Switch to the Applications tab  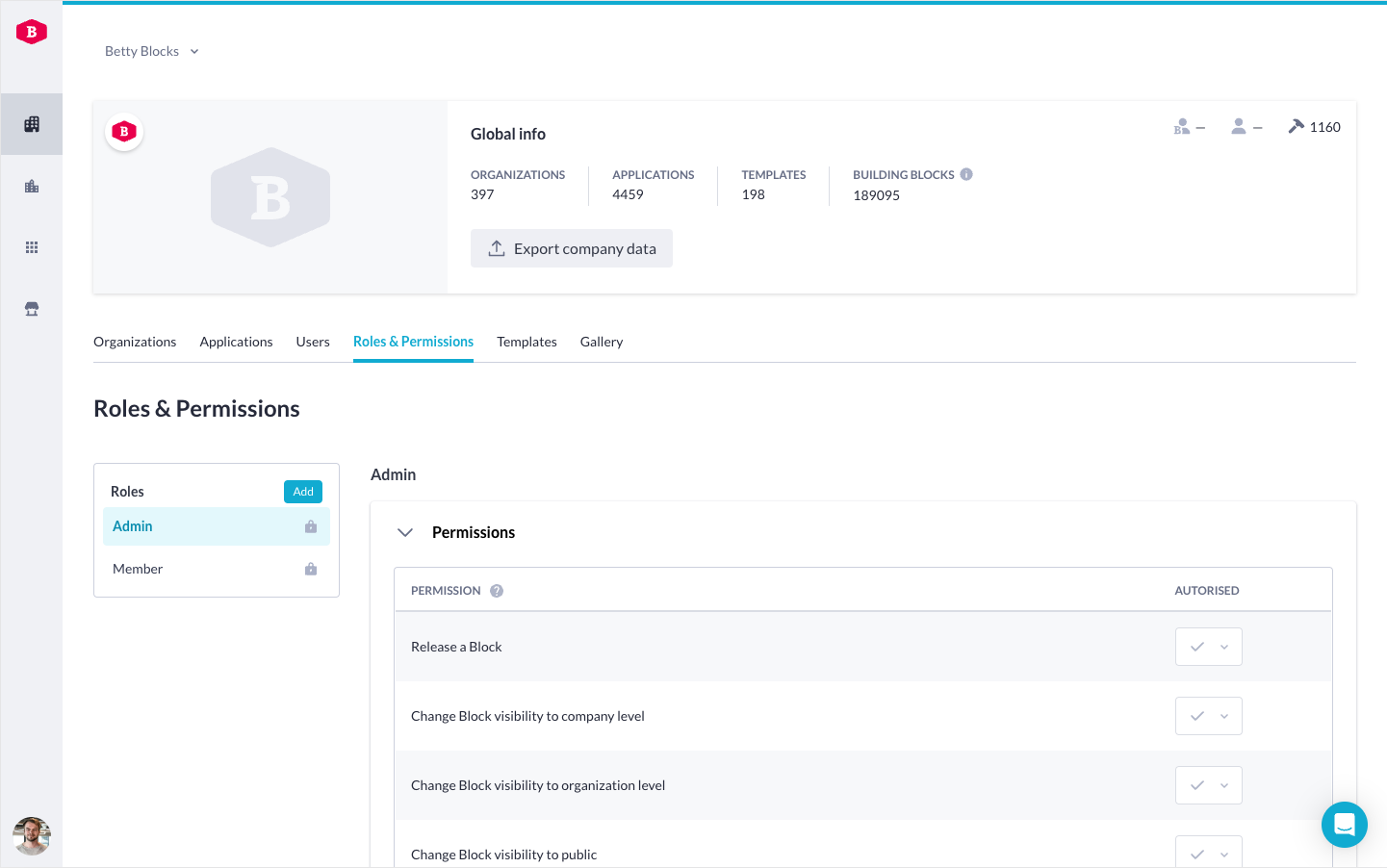pyautogui.click(x=236, y=342)
